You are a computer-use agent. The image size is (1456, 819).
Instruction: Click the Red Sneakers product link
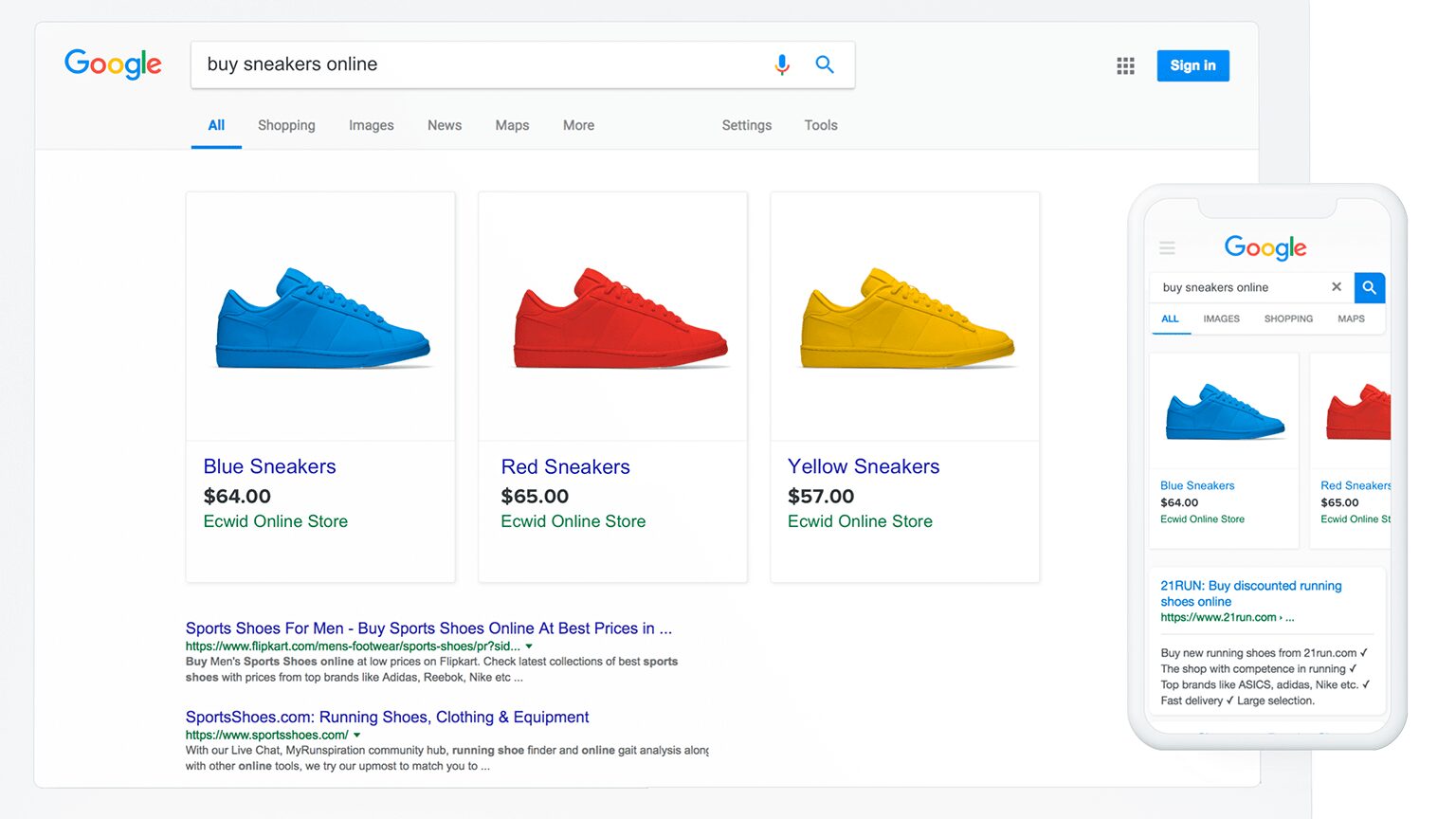[565, 466]
